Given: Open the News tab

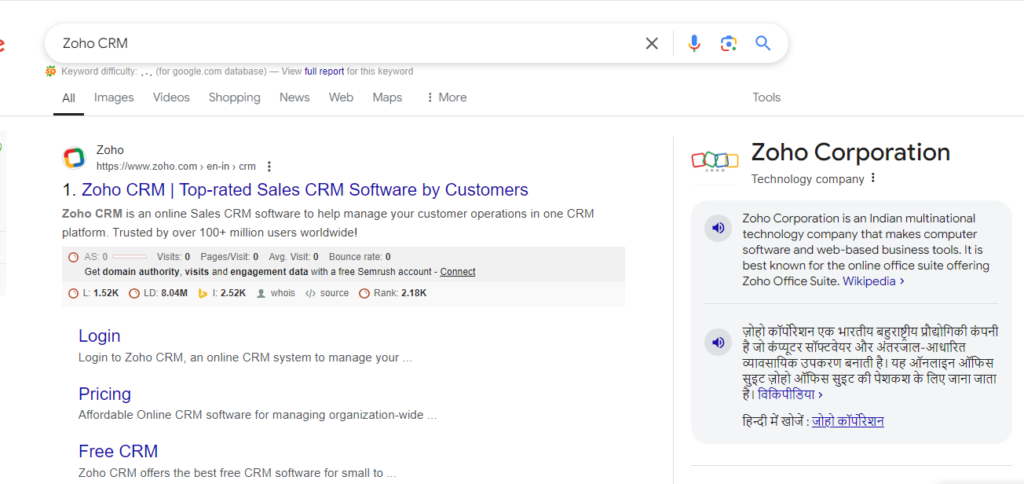Looking at the screenshot, I should 295,97.
